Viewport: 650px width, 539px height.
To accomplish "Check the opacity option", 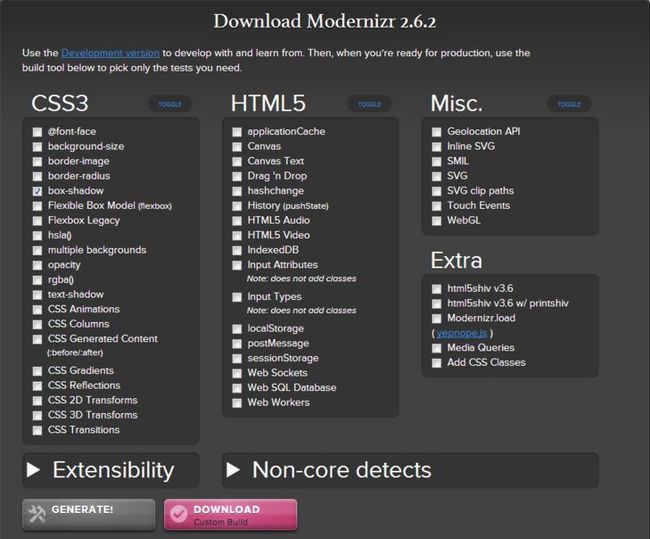I will point(37,265).
